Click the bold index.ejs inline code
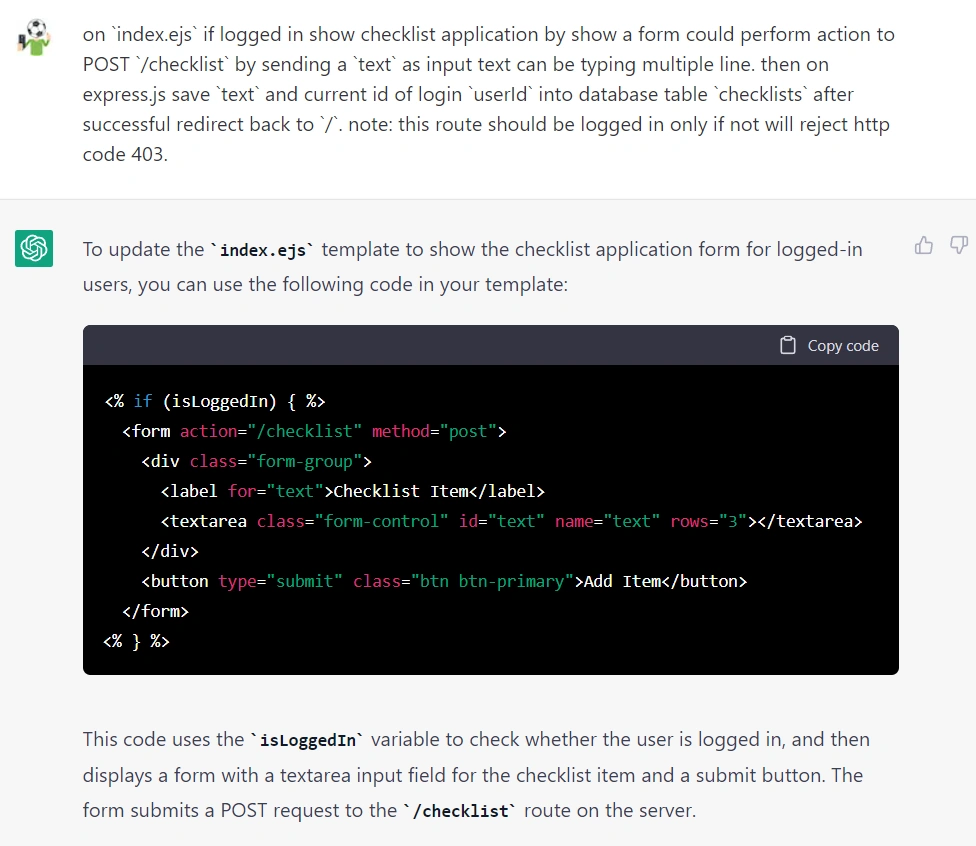 point(263,250)
